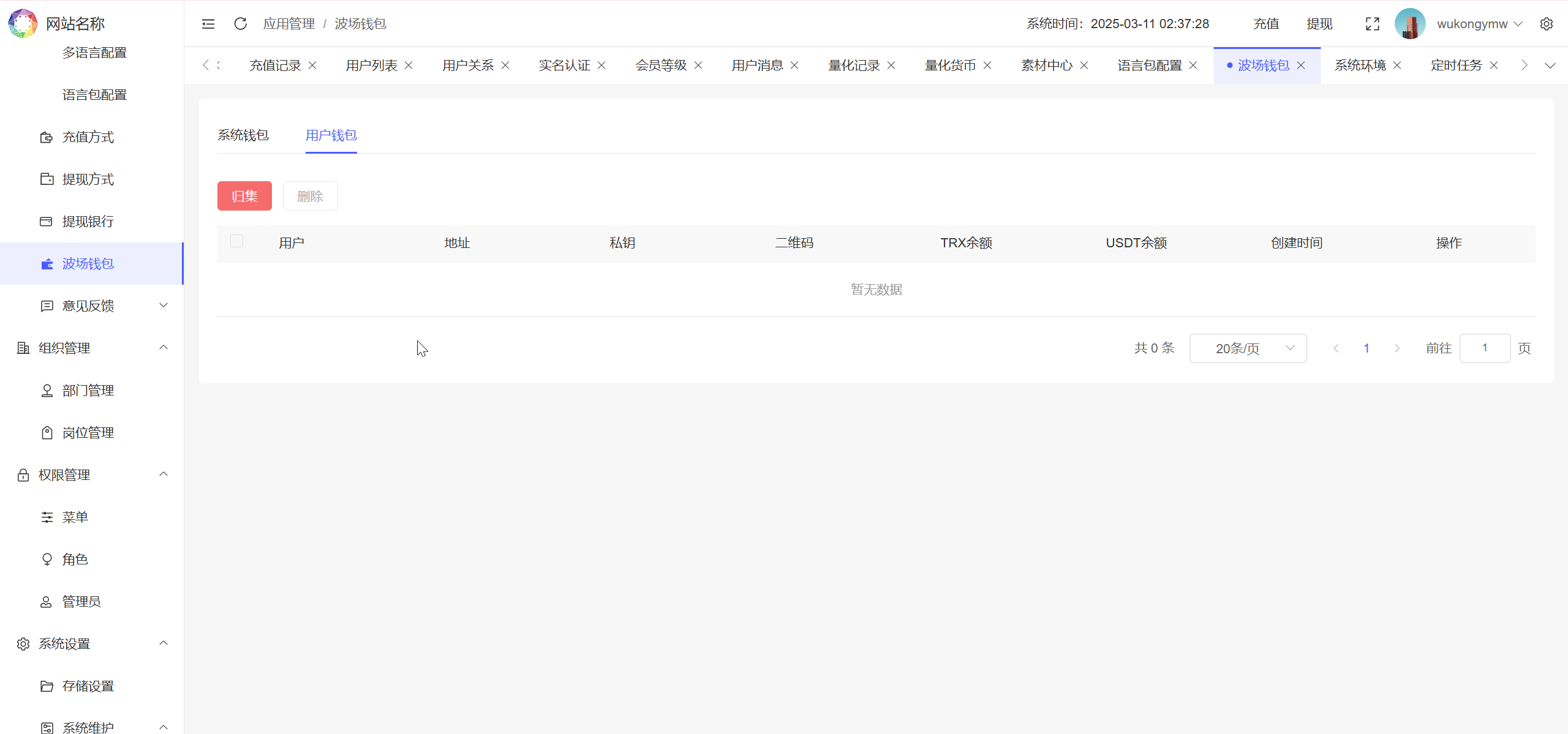Click 充值 in the top bar

click(x=1265, y=23)
